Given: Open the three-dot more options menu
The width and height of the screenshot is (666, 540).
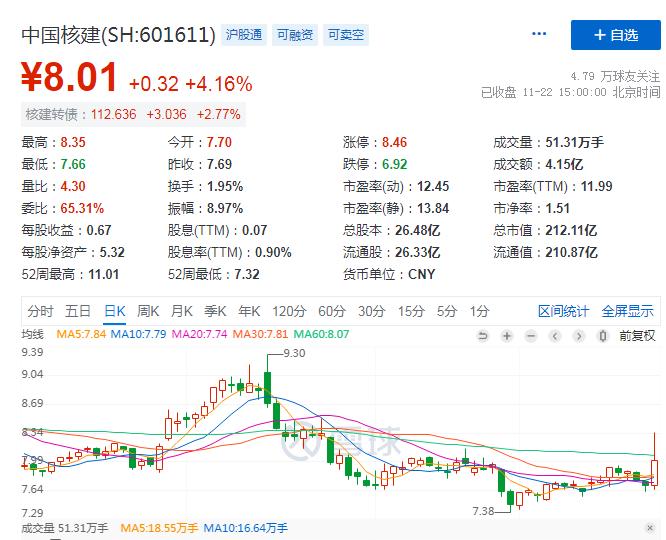Looking at the screenshot, I should click(x=539, y=34).
